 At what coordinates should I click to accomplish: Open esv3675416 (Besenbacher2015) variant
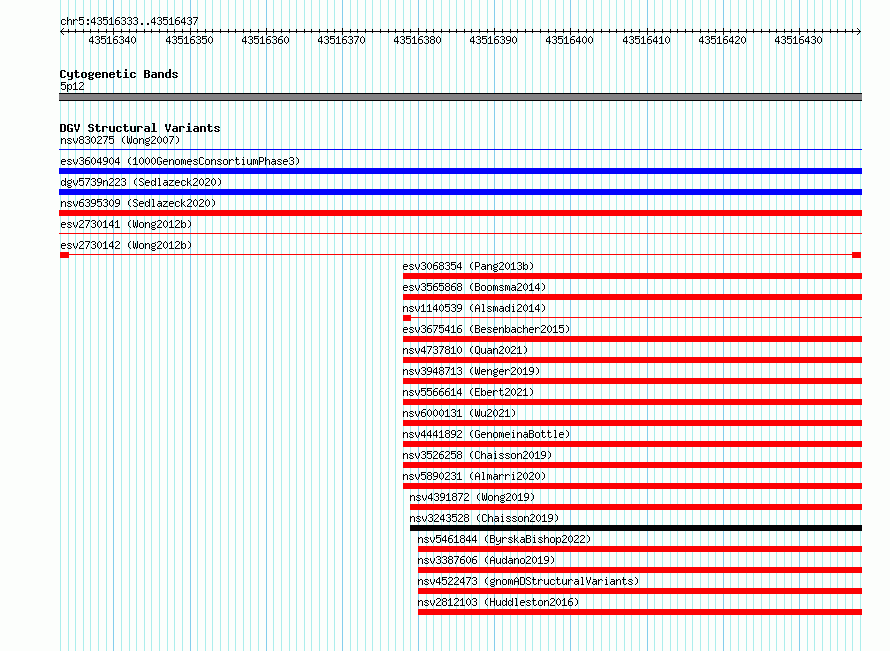pos(486,329)
